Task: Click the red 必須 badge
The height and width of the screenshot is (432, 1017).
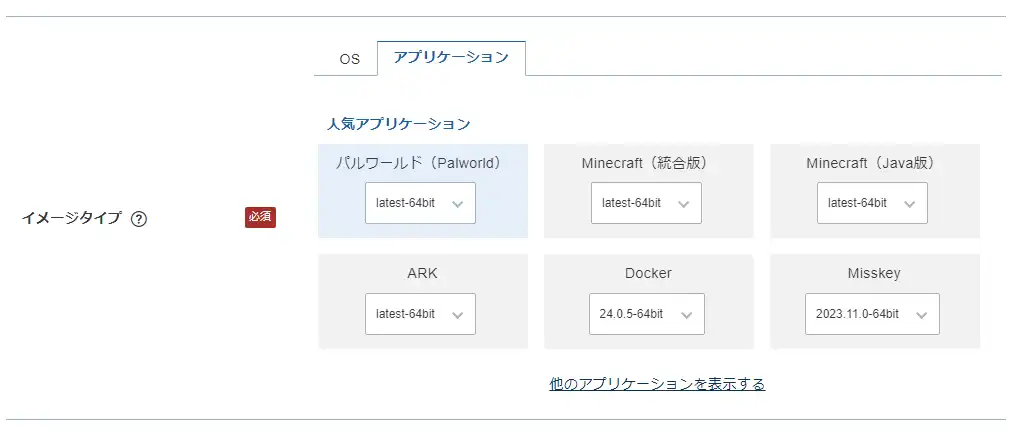Action: click(260, 217)
